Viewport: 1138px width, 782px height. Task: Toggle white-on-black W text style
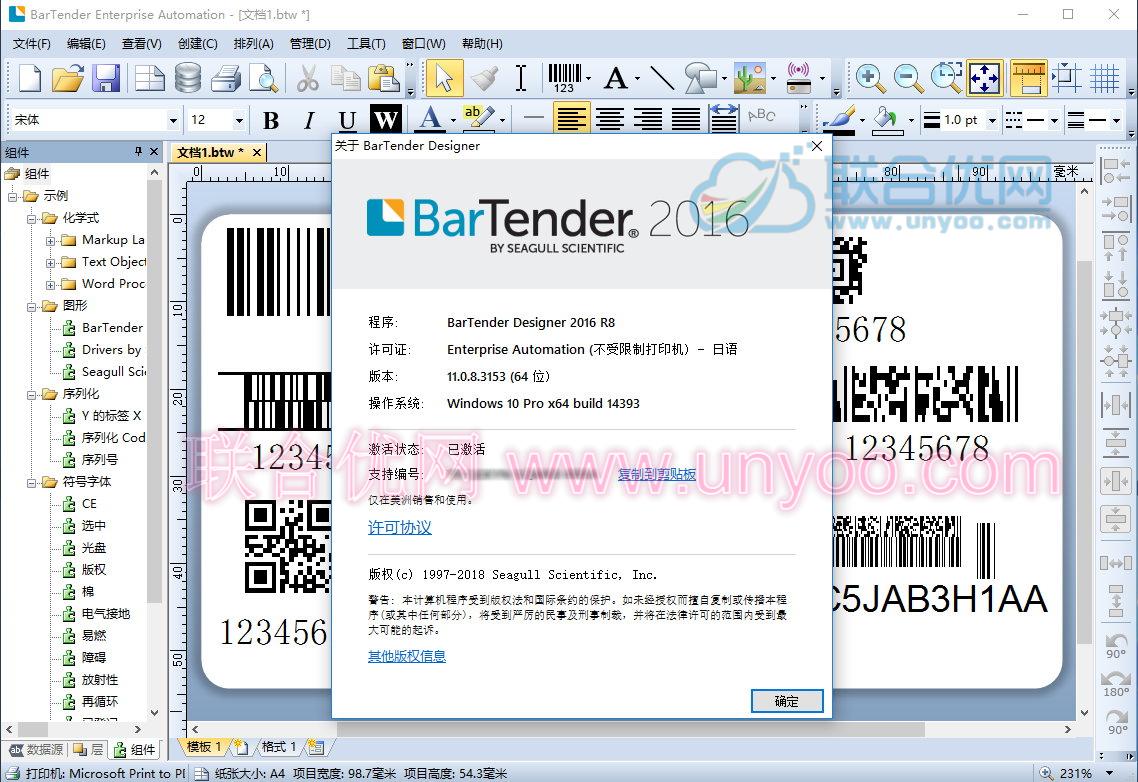click(385, 119)
